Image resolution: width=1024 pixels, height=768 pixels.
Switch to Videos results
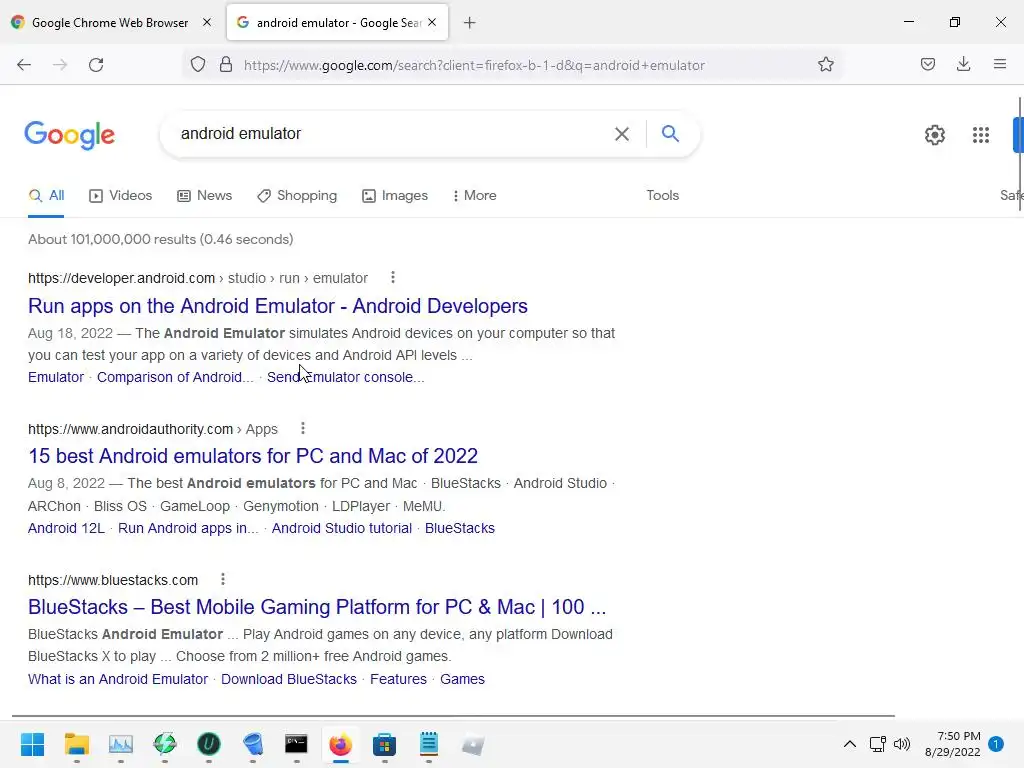coord(121,196)
